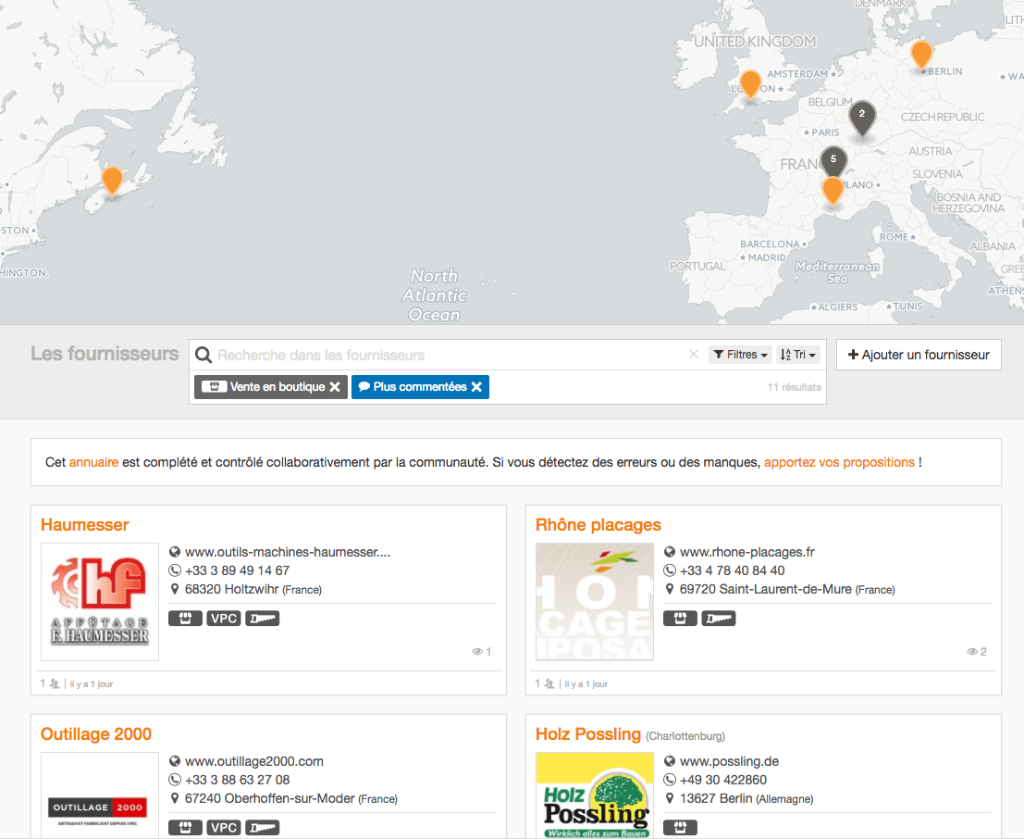
Task: Click Rhône placages phone +33 4 78 40 84 40
Action: pos(732,571)
